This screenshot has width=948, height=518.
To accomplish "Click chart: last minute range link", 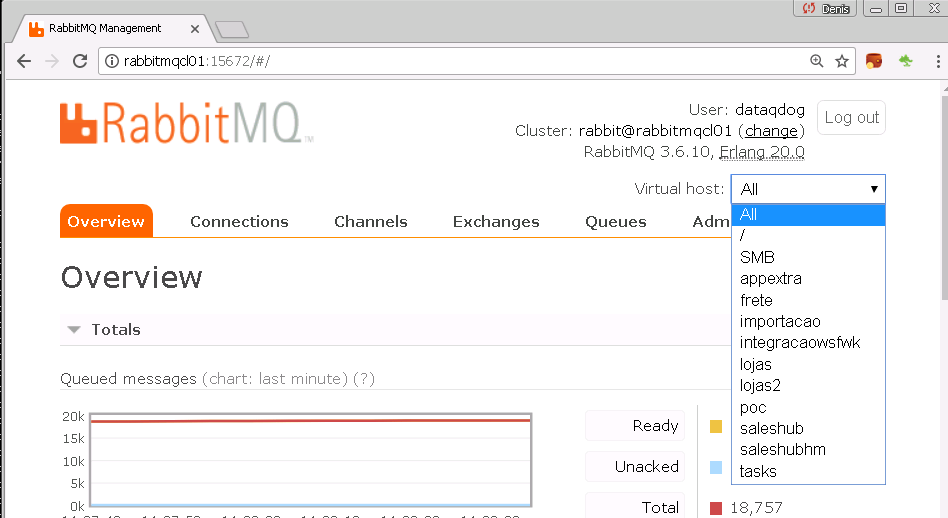I will [x=274, y=379].
